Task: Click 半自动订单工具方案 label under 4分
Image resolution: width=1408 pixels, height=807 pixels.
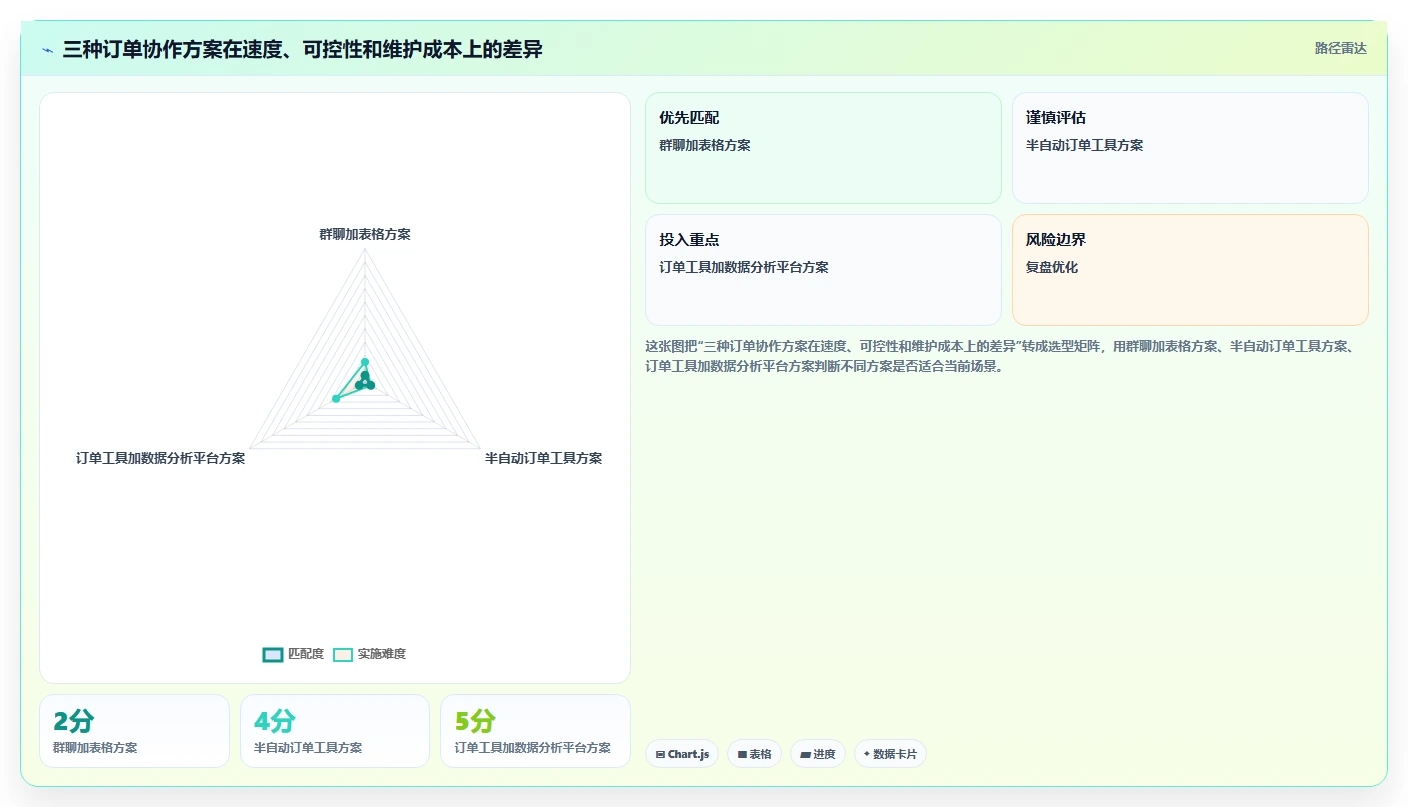Action: pos(308,748)
